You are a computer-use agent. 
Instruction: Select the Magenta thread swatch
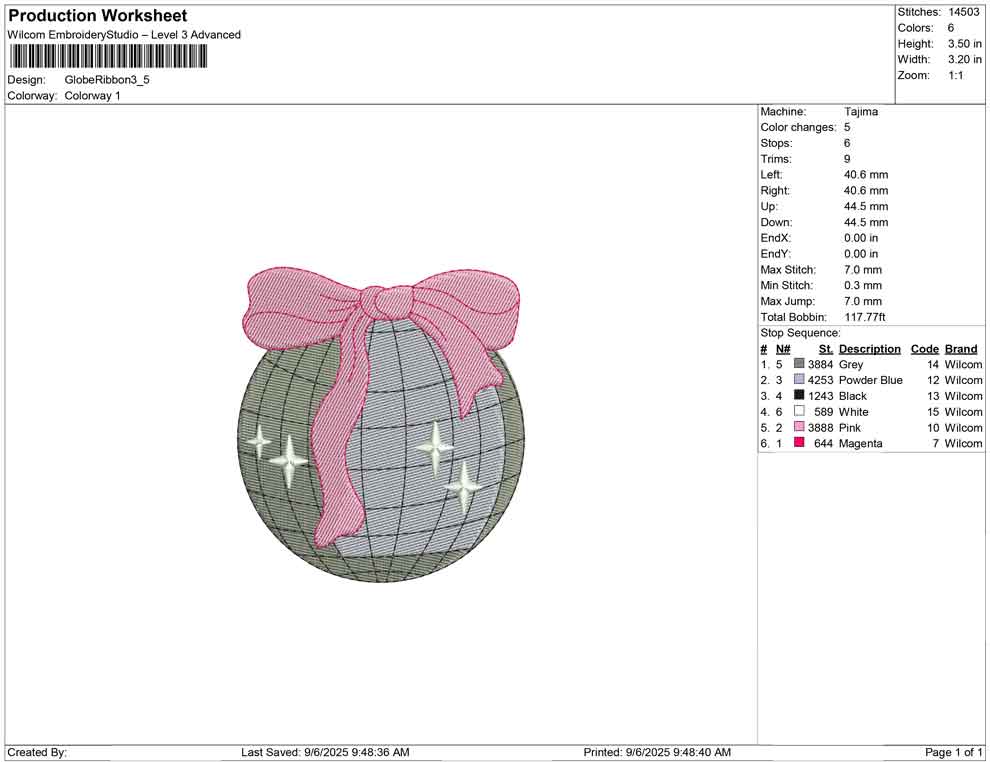click(x=799, y=443)
